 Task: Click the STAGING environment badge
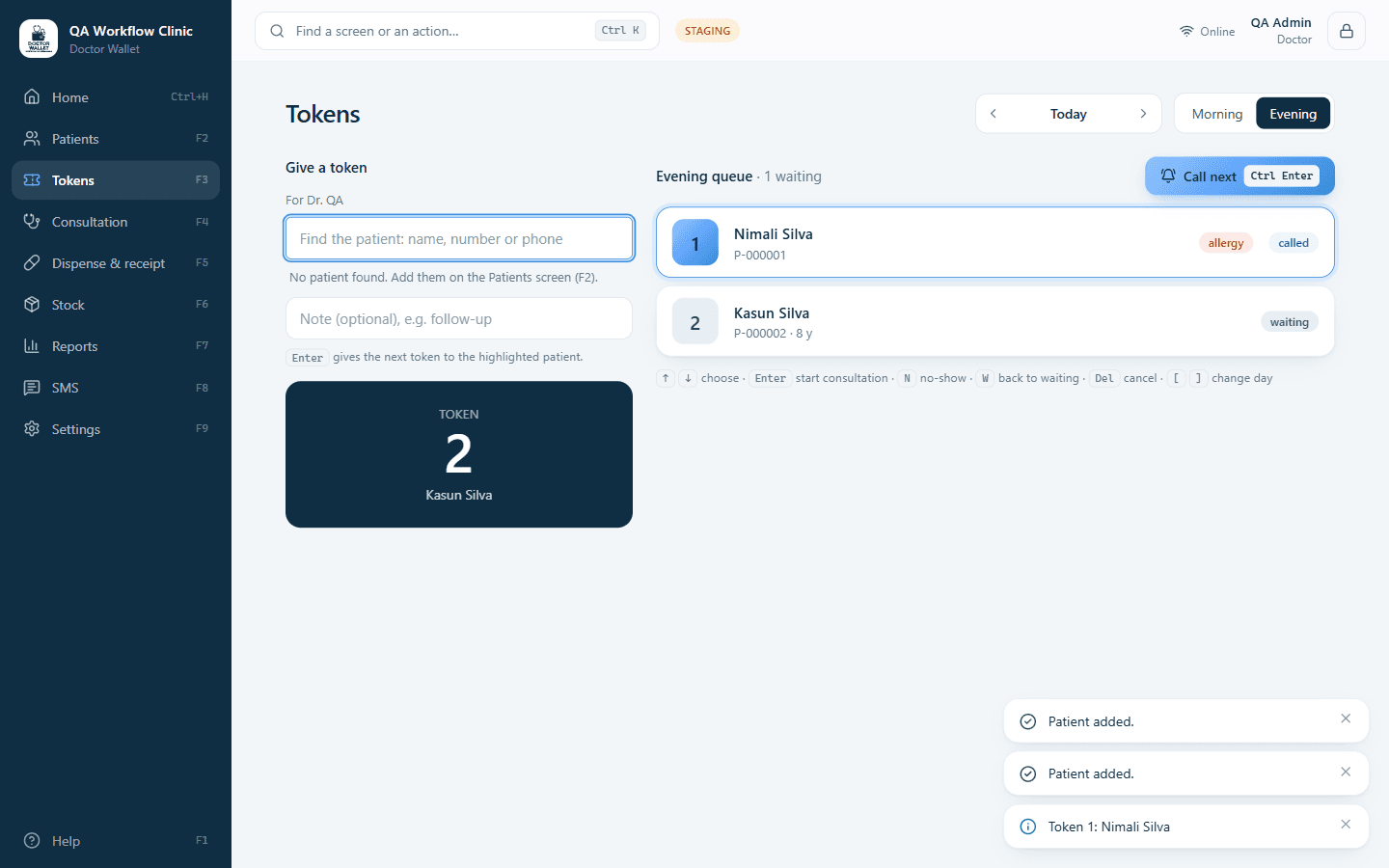click(x=707, y=31)
